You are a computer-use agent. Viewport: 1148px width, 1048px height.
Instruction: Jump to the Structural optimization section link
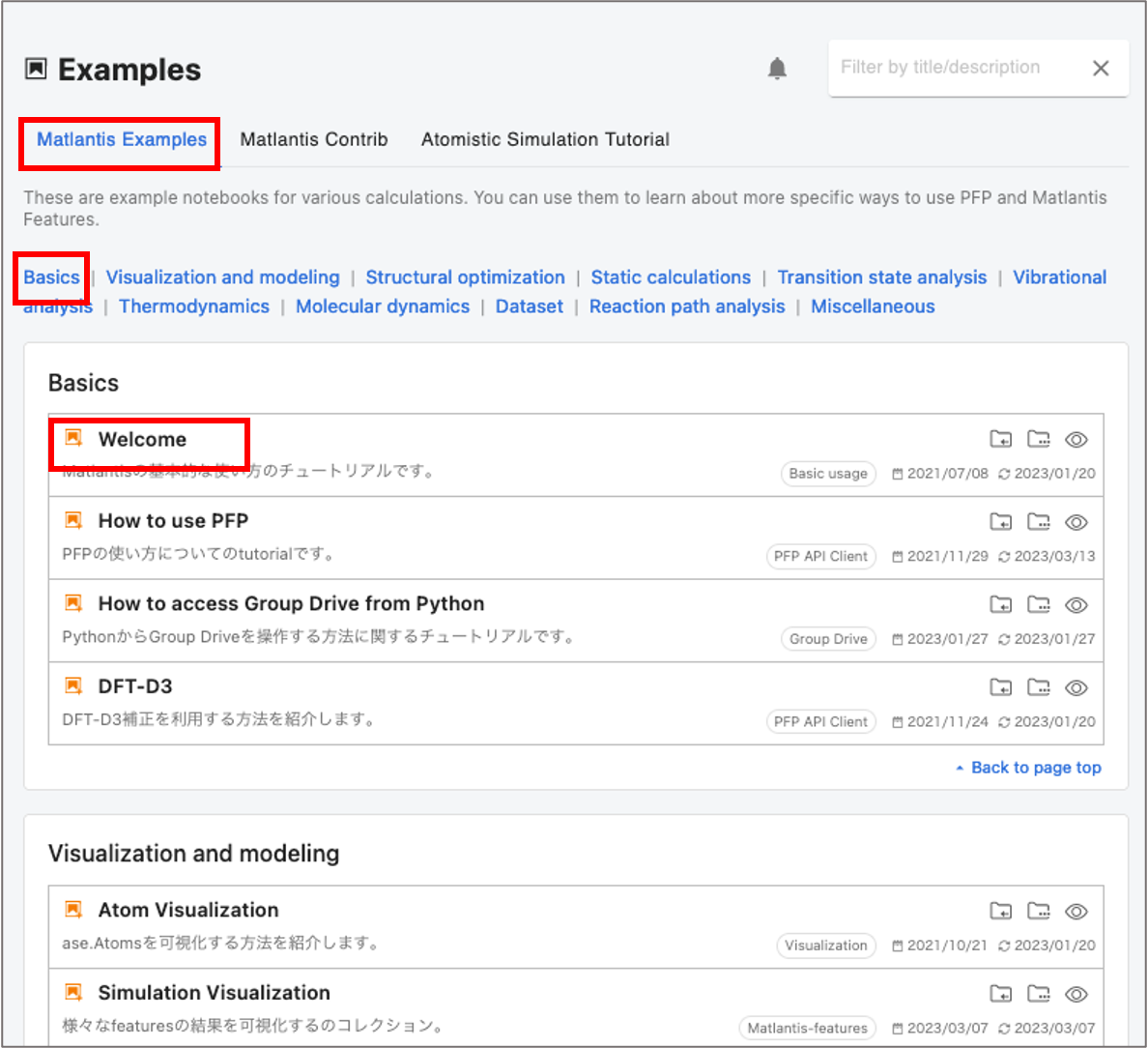point(465,277)
